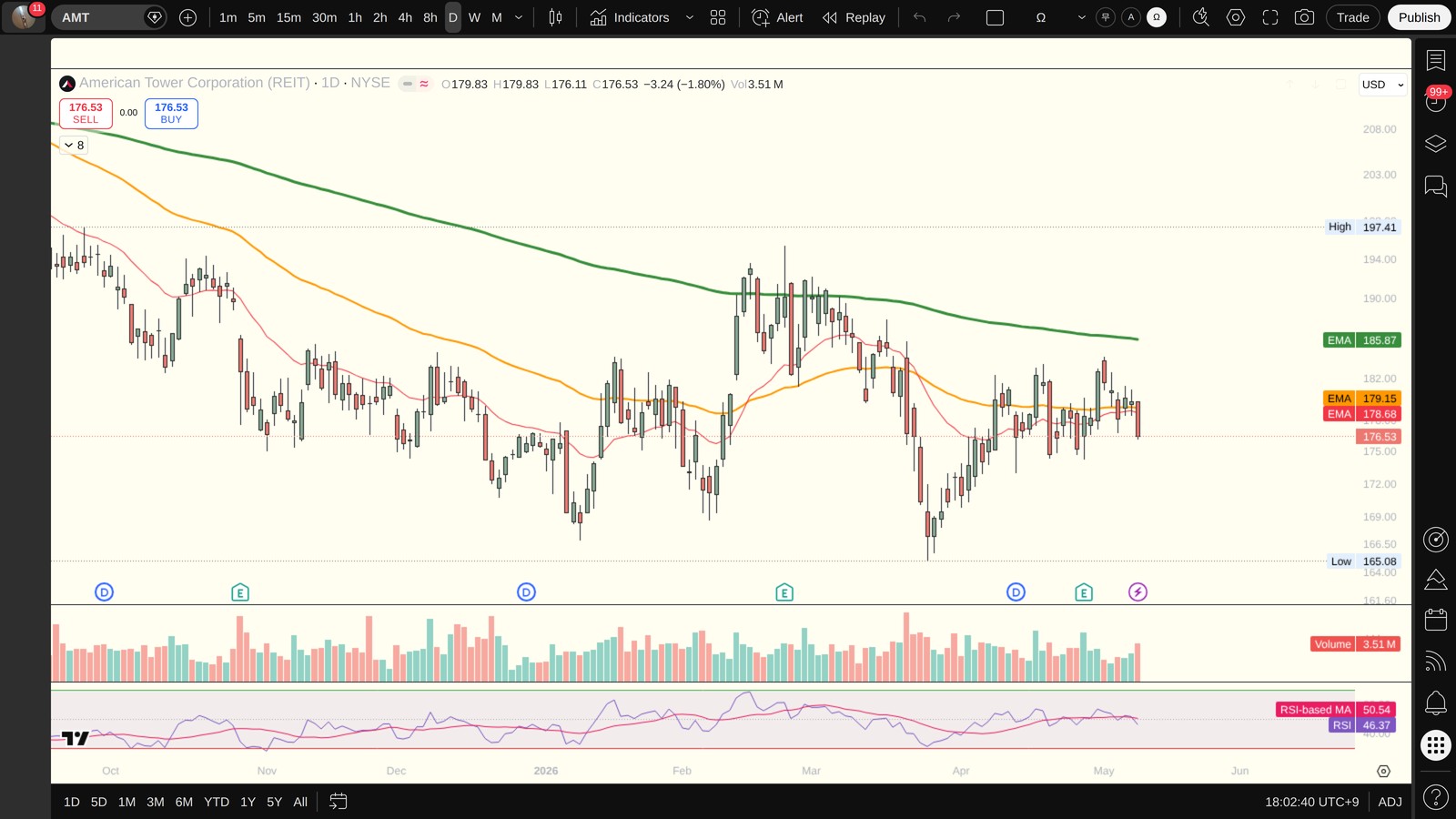Click the Trade button
This screenshot has width=1456, height=819.
pyautogui.click(x=1352, y=17)
